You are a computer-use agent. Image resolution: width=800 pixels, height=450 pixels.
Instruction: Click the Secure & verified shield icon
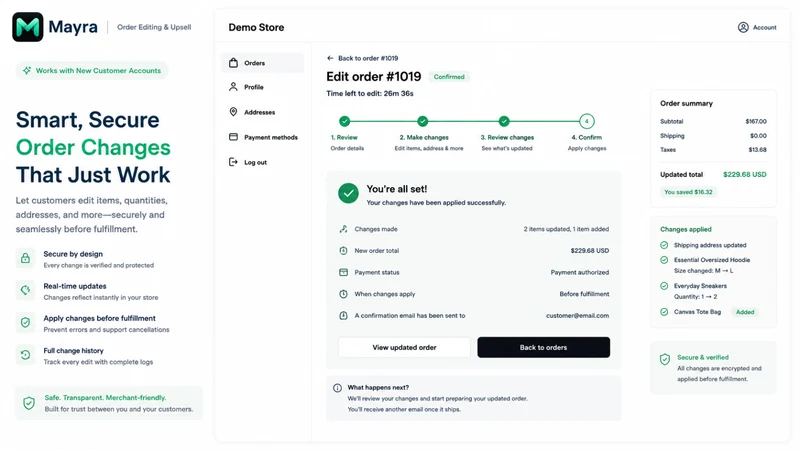pyautogui.click(x=665, y=359)
